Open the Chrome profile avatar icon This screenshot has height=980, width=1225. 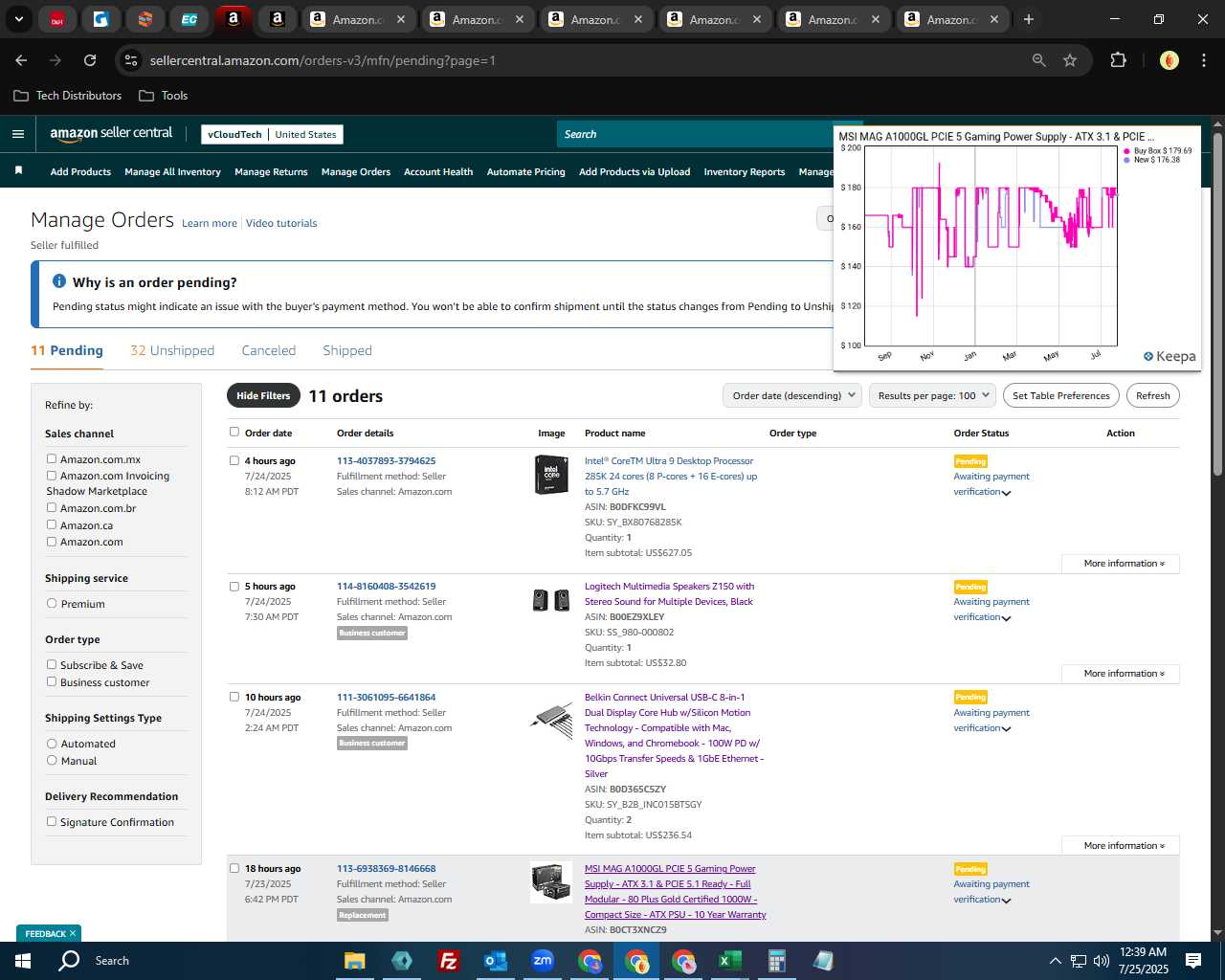click(1169, 60)
